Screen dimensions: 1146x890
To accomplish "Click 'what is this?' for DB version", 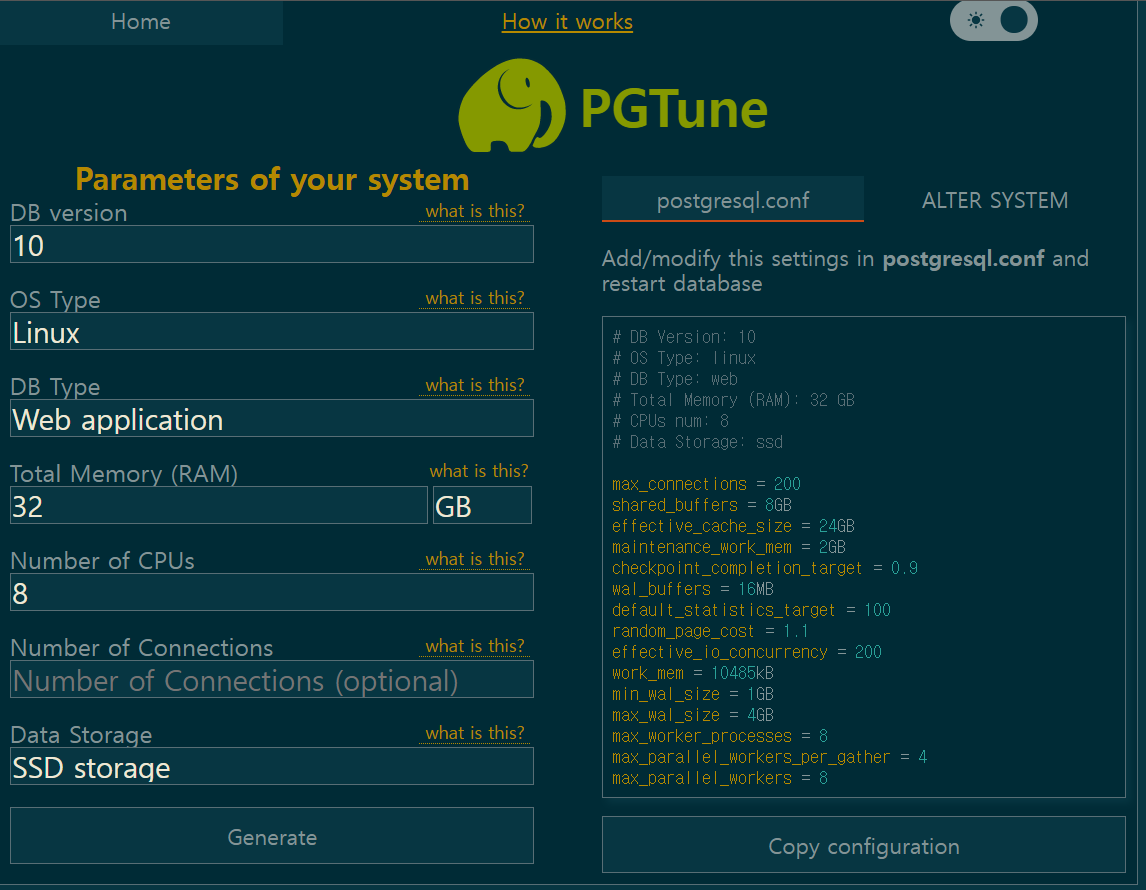I will click(474, 211).
